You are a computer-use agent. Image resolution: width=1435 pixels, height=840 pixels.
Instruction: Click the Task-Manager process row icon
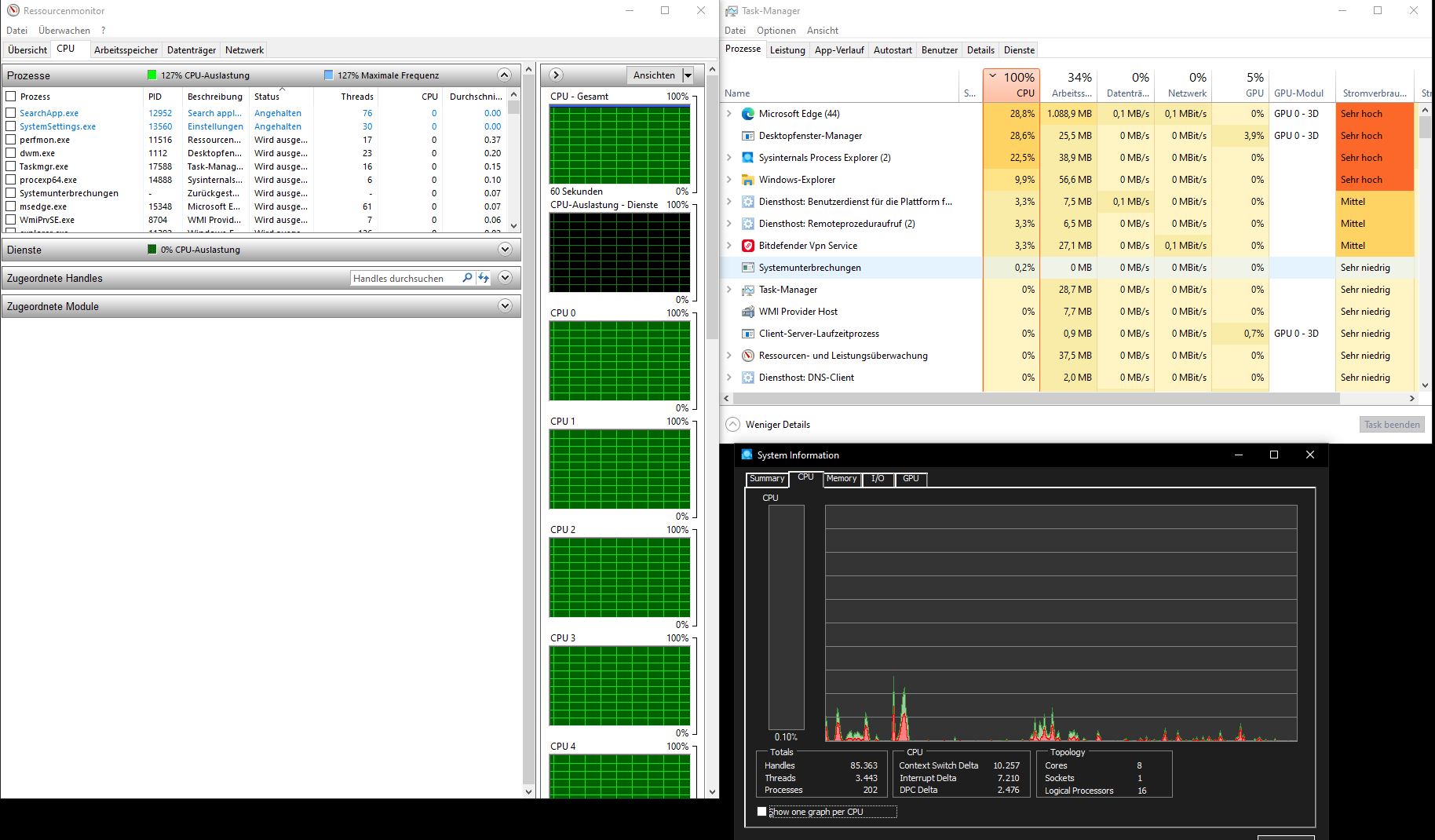coord(747,290)
